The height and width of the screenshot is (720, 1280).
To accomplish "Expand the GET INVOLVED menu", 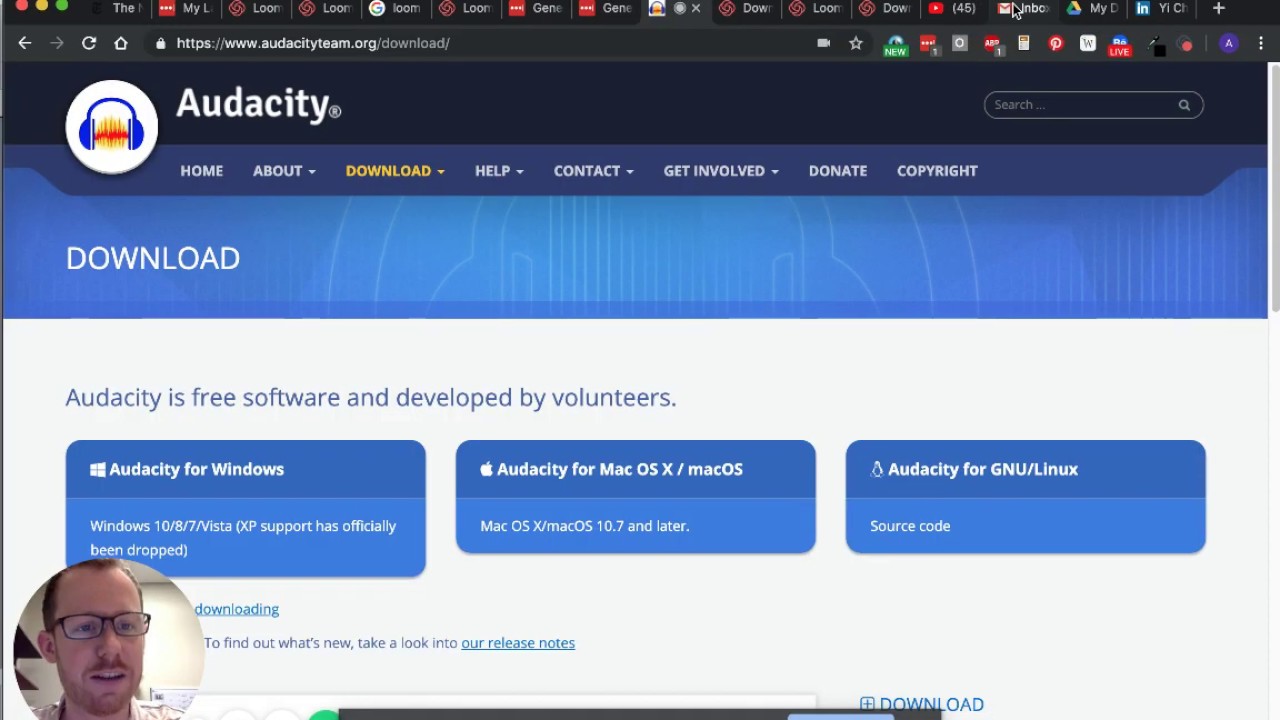I will (x=721, y=171).
